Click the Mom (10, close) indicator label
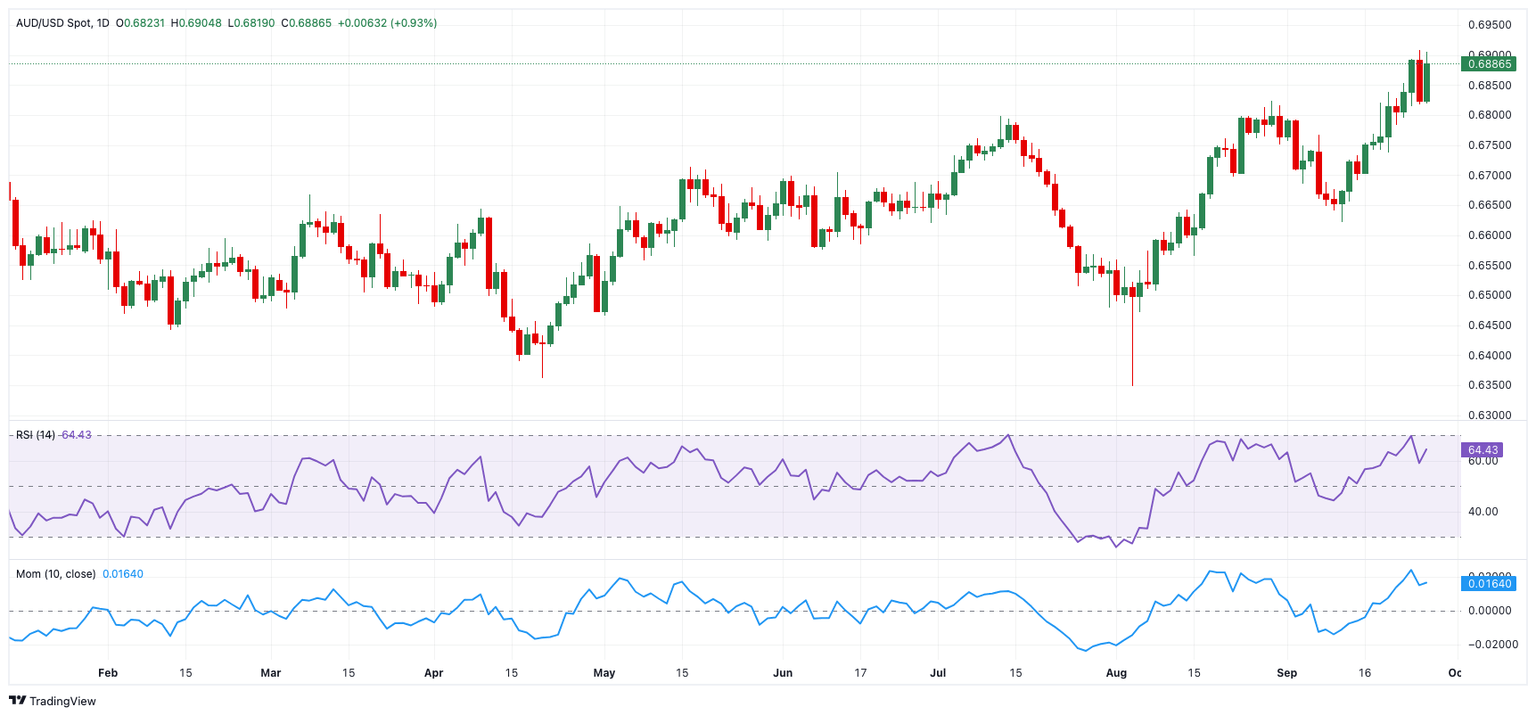Image resolution: width=1536 pixels, height=716 pixels. (x=56, y=574)
